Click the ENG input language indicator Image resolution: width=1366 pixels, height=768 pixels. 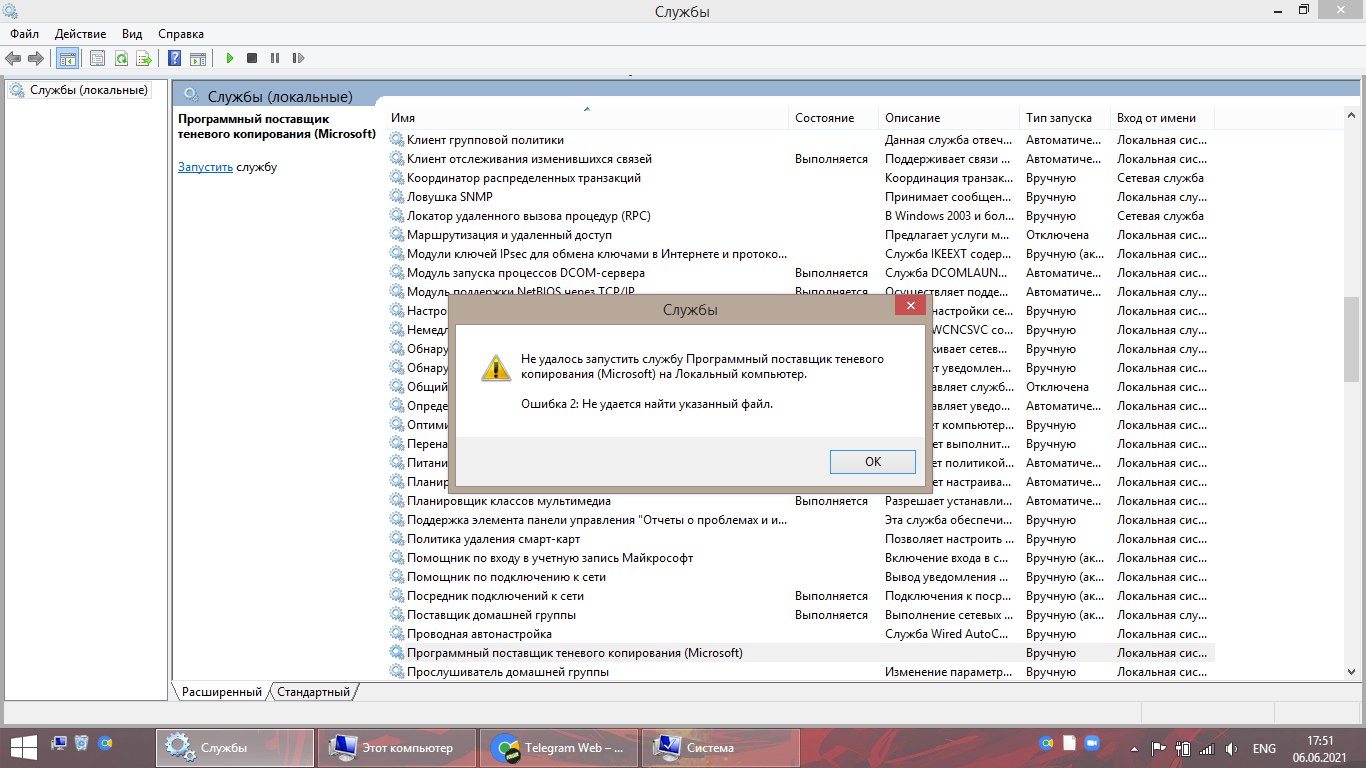click(x=1264, y=748)
